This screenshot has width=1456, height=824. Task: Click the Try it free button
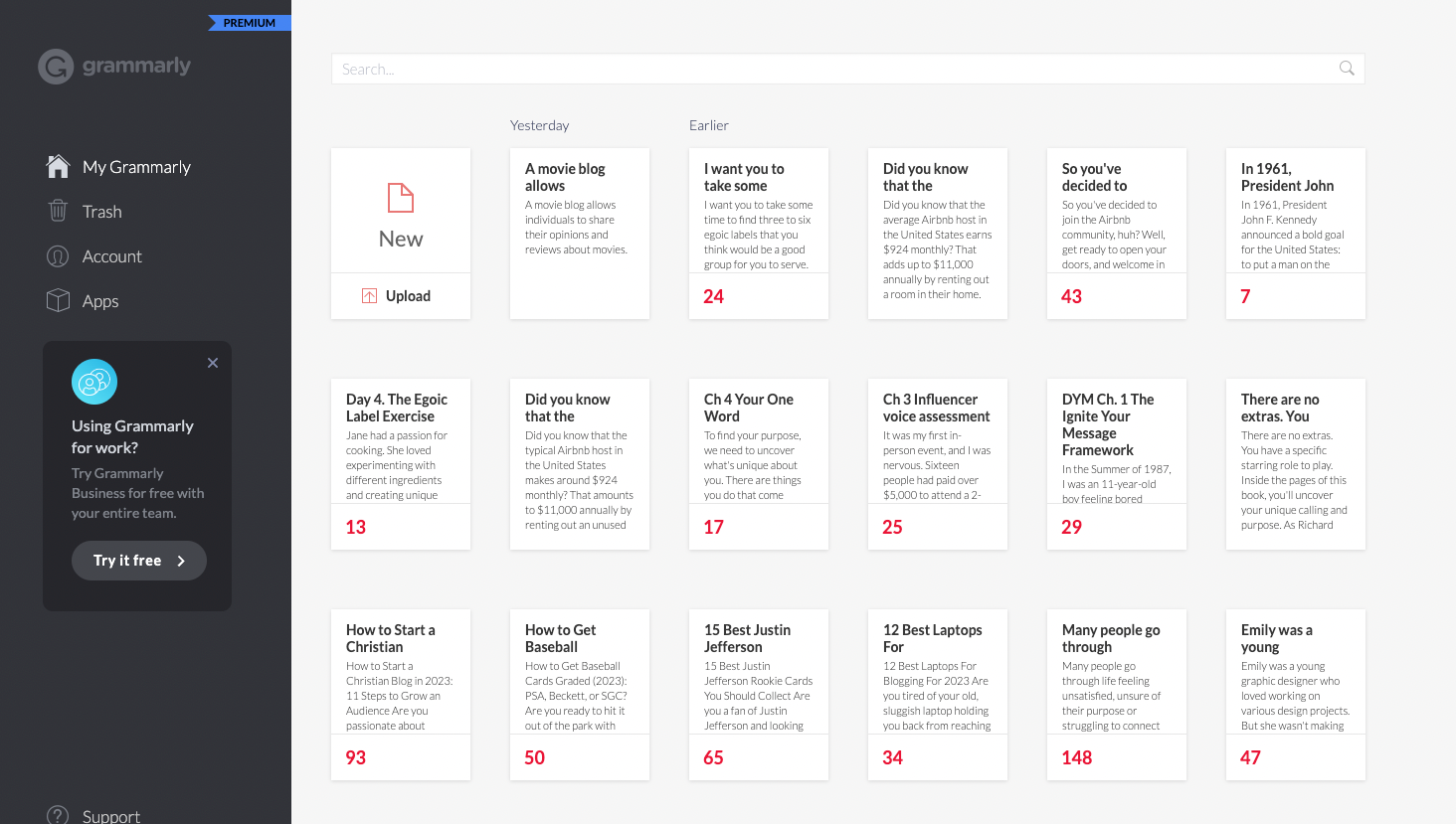[x=139, y=561]
